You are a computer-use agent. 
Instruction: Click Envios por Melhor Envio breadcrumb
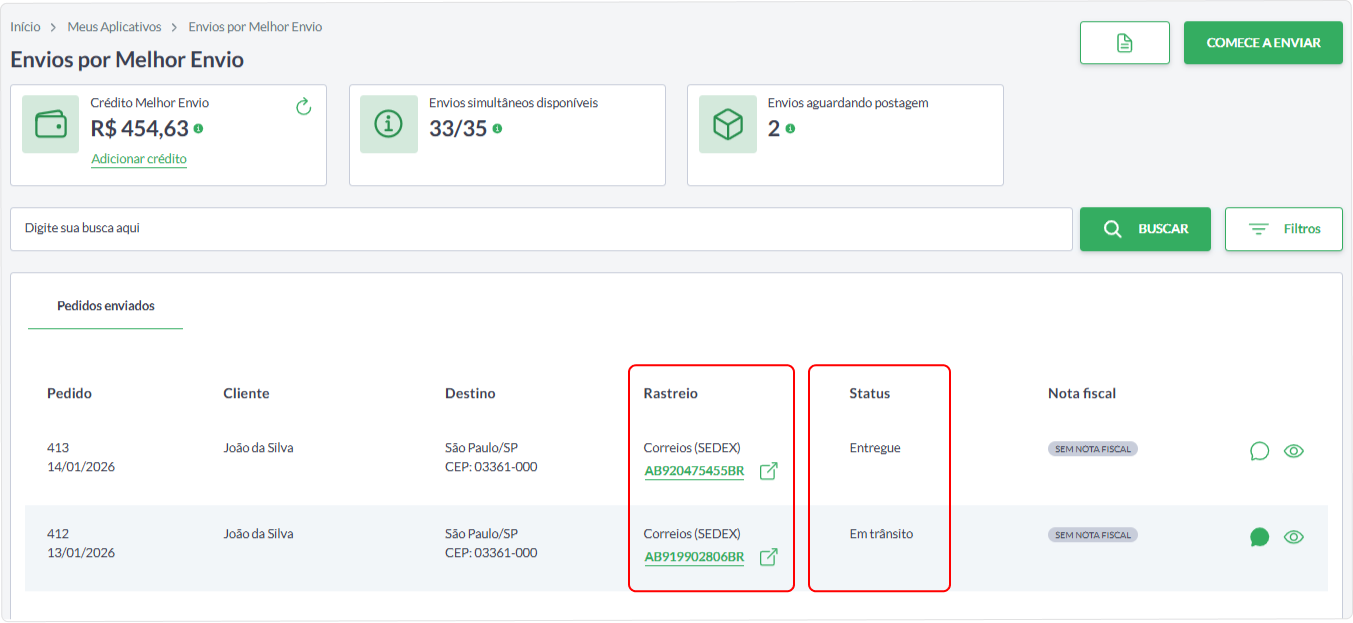255,27
